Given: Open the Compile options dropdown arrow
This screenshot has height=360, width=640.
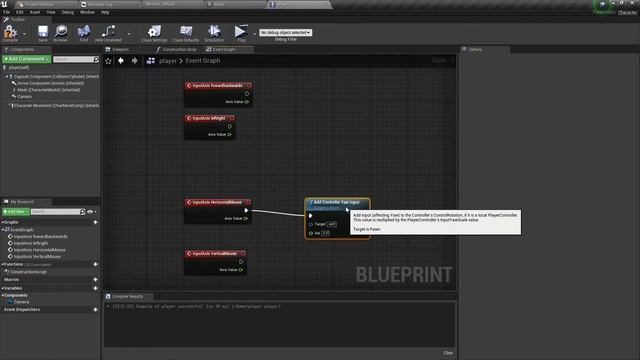Looking at the screenshot, I should coord(24,33).
